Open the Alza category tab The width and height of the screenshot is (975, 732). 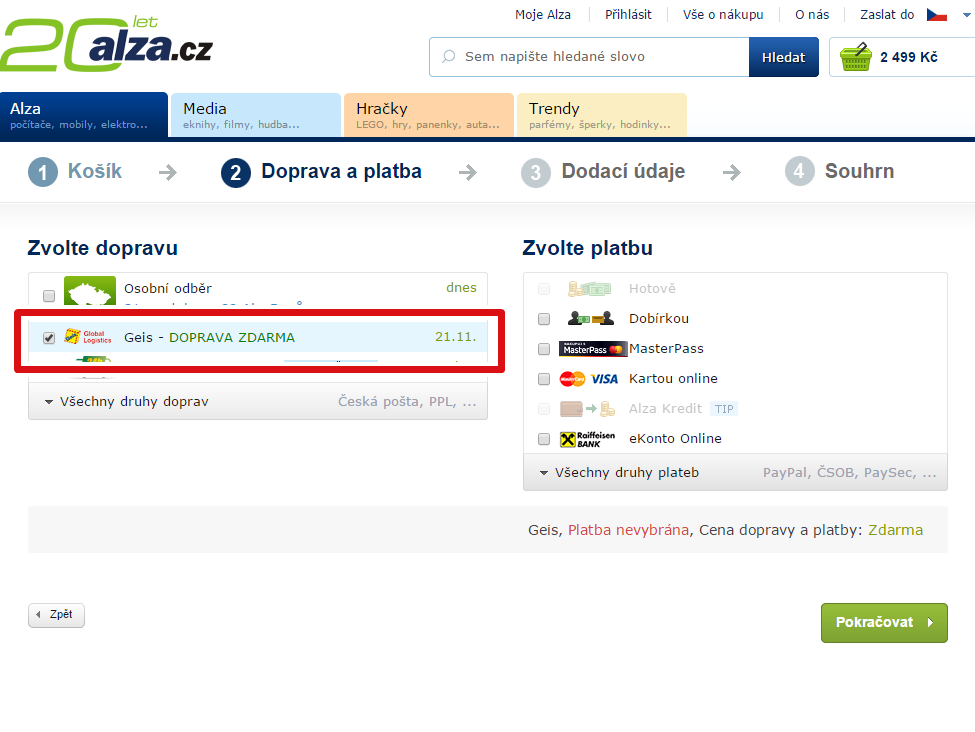(84, 114)
